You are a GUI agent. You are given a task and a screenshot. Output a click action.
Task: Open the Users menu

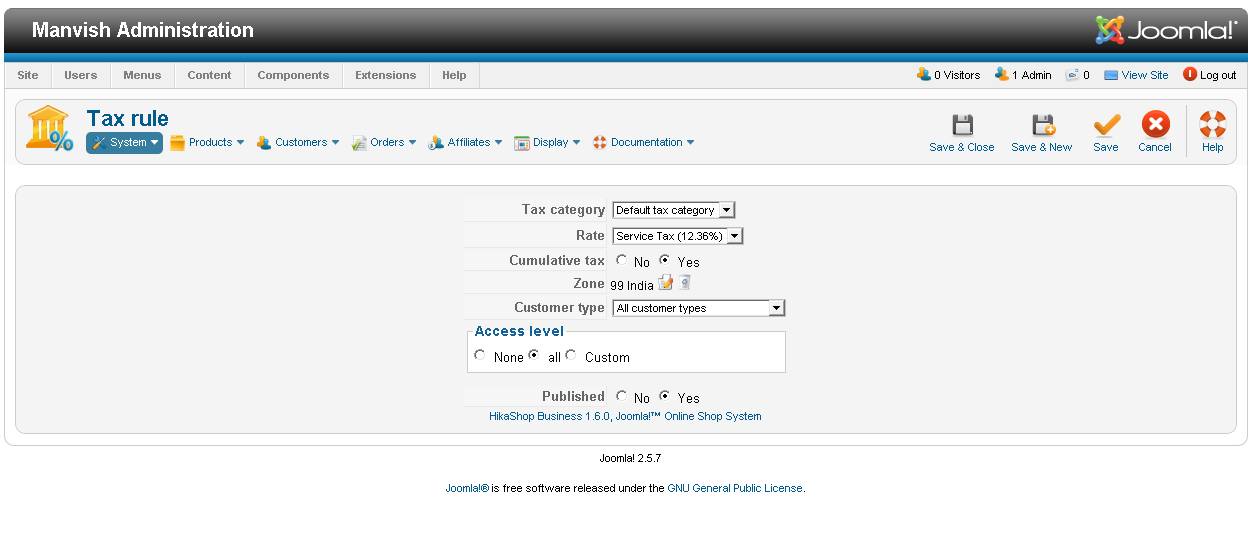[x=81, y=75]
